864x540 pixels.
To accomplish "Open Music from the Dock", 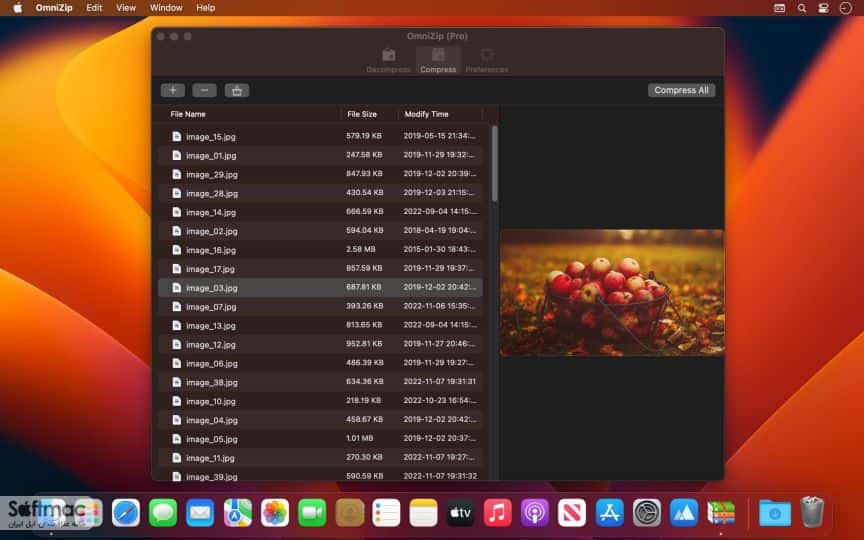I will (x=498, y=513).
